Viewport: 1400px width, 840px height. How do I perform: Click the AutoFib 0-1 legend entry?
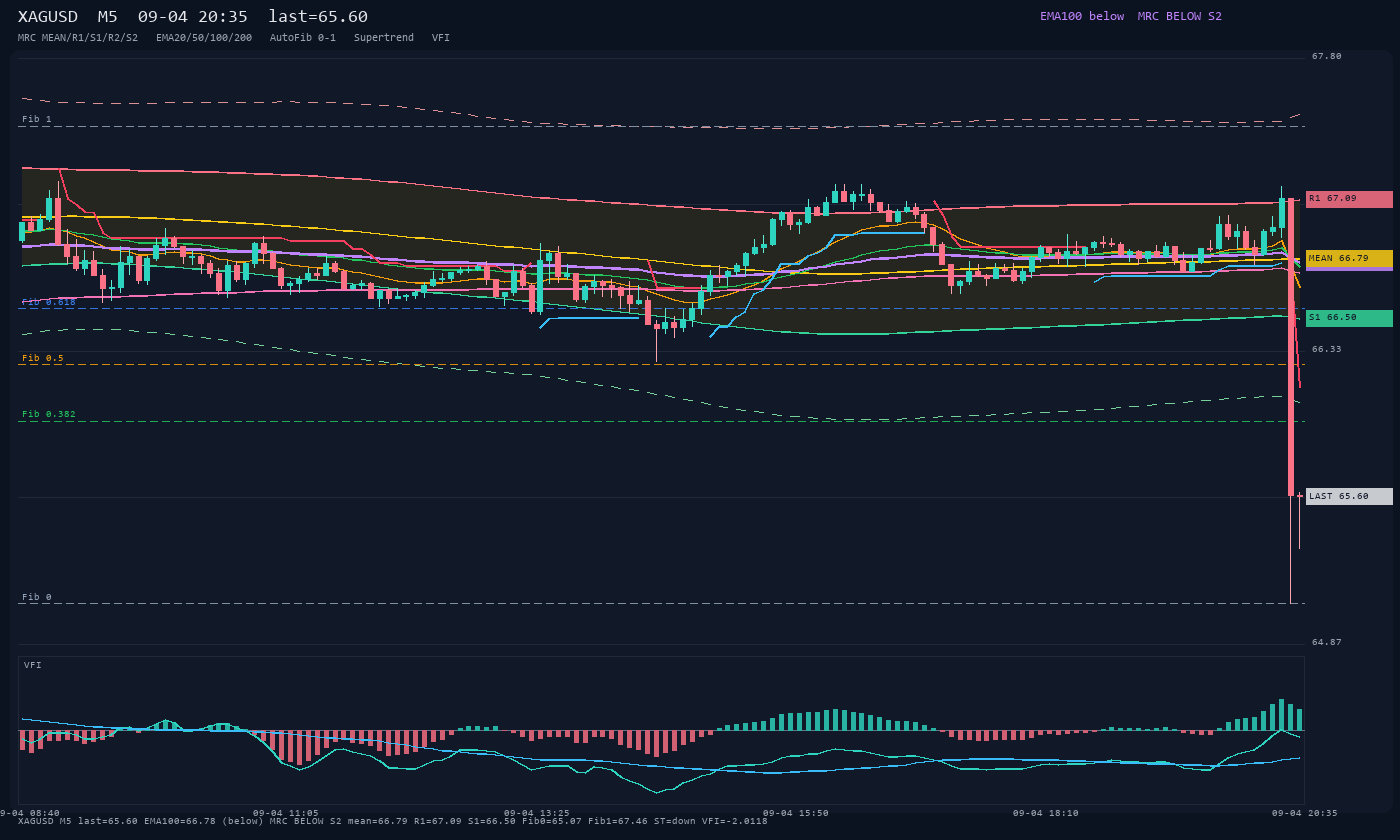(303, 38)
